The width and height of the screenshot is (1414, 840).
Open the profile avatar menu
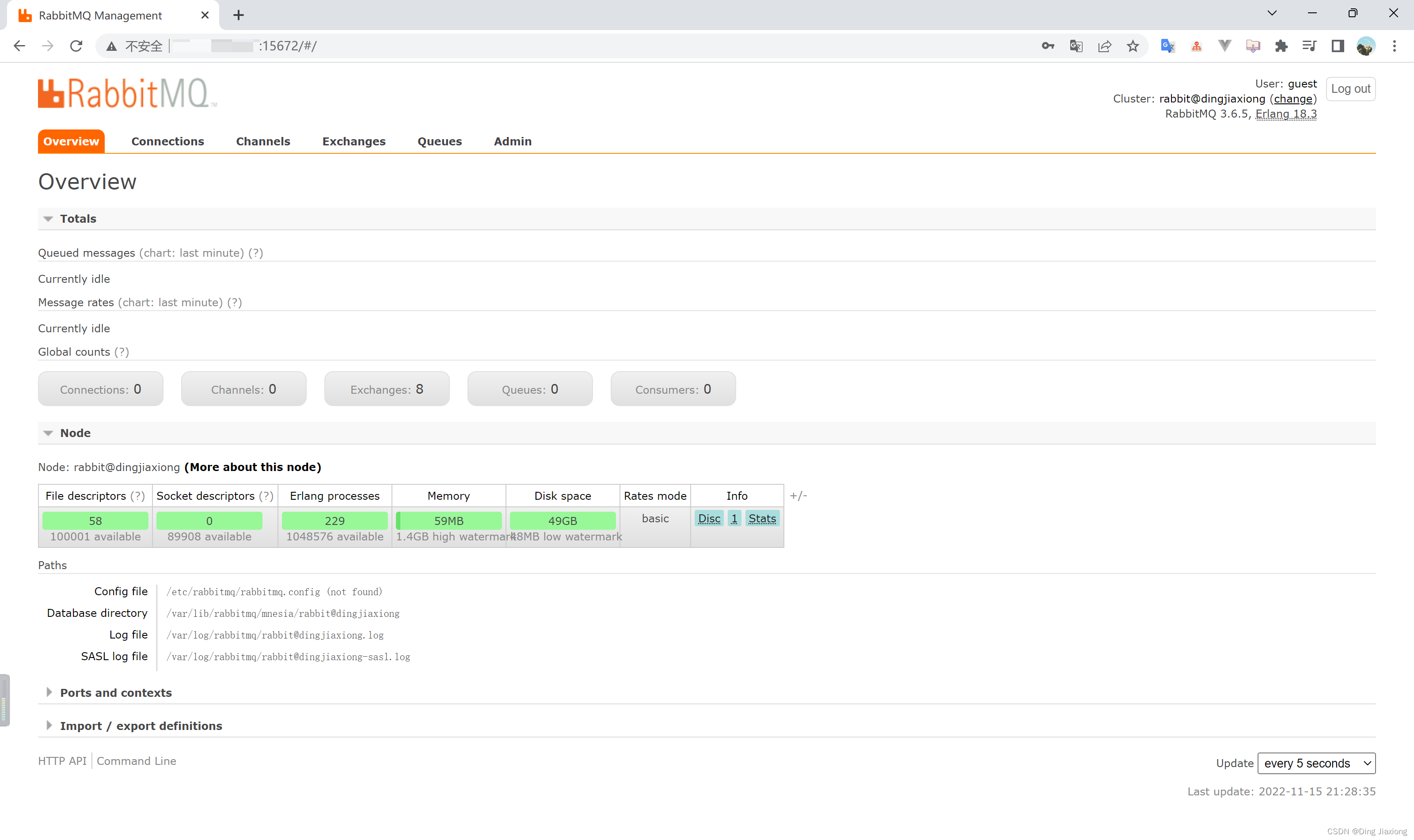coord(1366,46)
